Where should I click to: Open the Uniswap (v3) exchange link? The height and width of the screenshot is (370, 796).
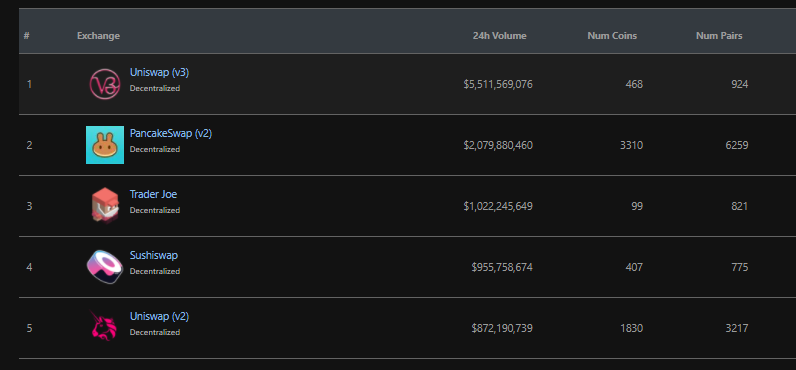click(159, 73)
